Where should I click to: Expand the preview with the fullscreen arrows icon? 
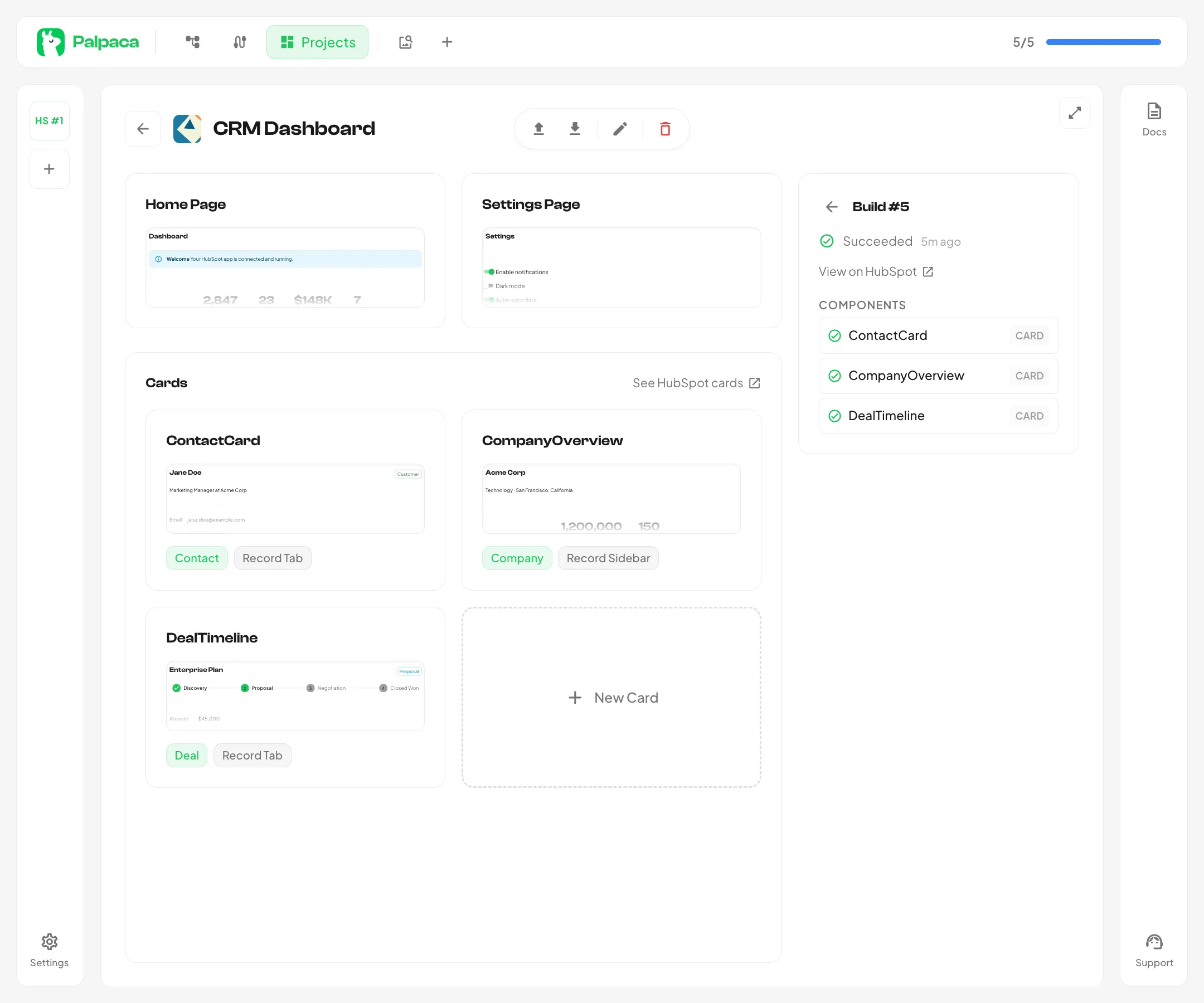pyautogui.click(x=1075, y=113)
